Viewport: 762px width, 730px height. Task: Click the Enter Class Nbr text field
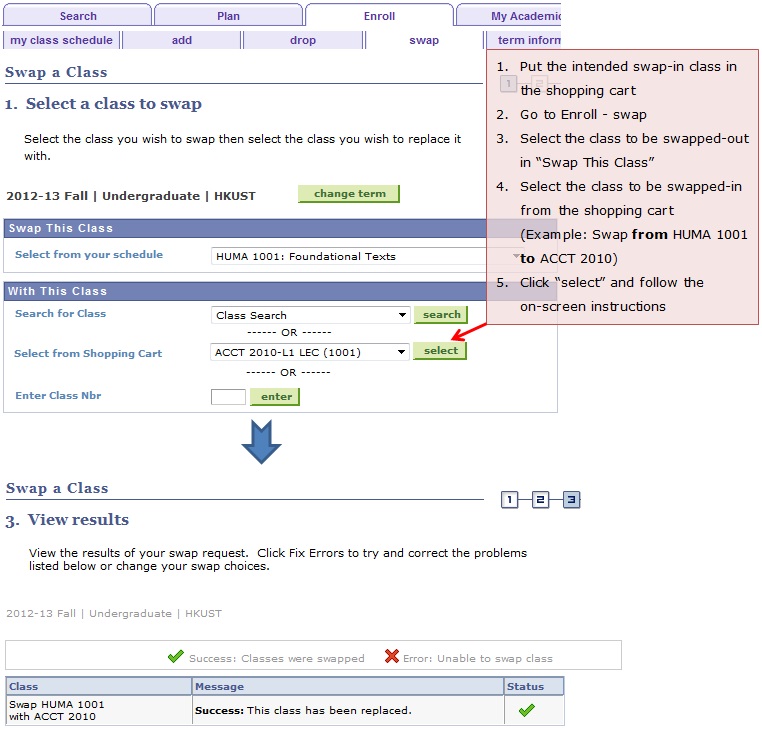[x=228, y=397]
